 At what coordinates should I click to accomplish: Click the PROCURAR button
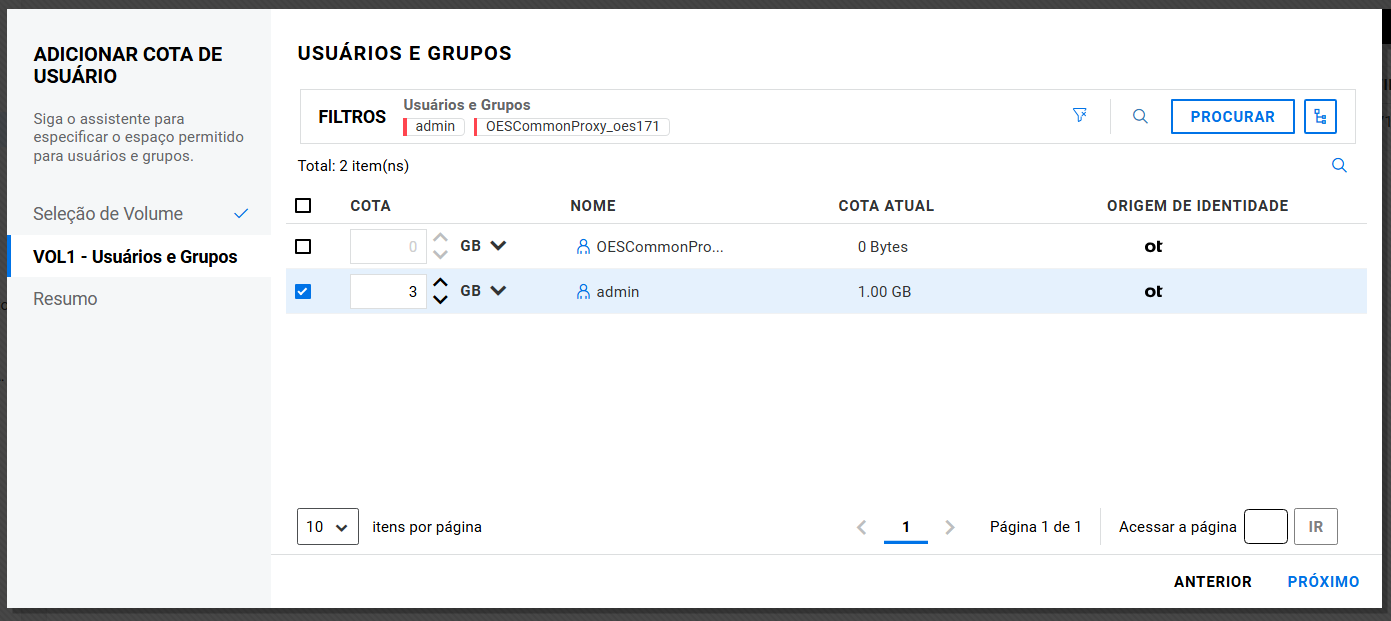click(1232, 117)
